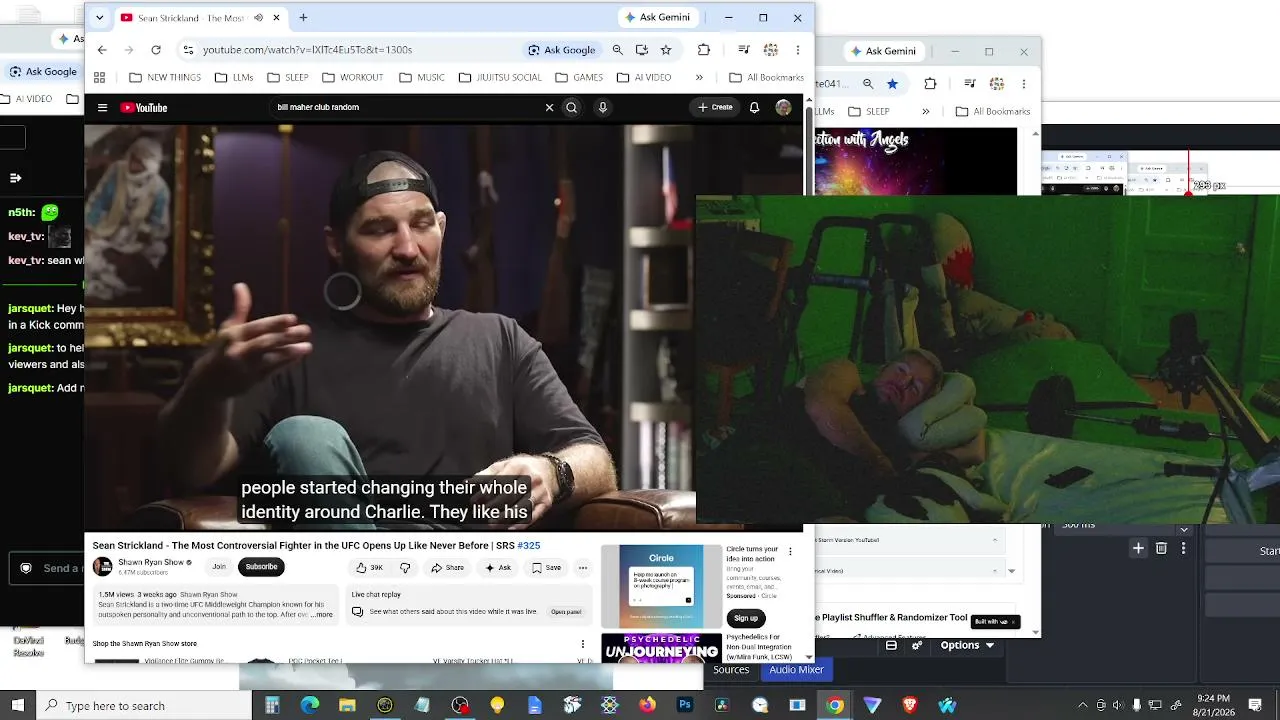
Task: Switch to the Sources tab
Action: (731, 670)
